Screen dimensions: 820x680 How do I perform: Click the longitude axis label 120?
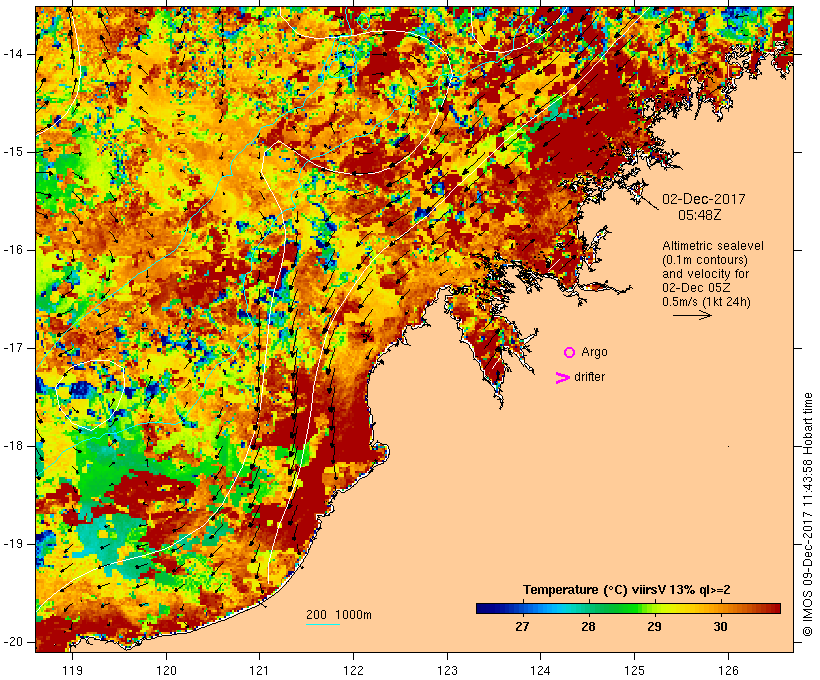pyautogui.click(x=166, y=671)
